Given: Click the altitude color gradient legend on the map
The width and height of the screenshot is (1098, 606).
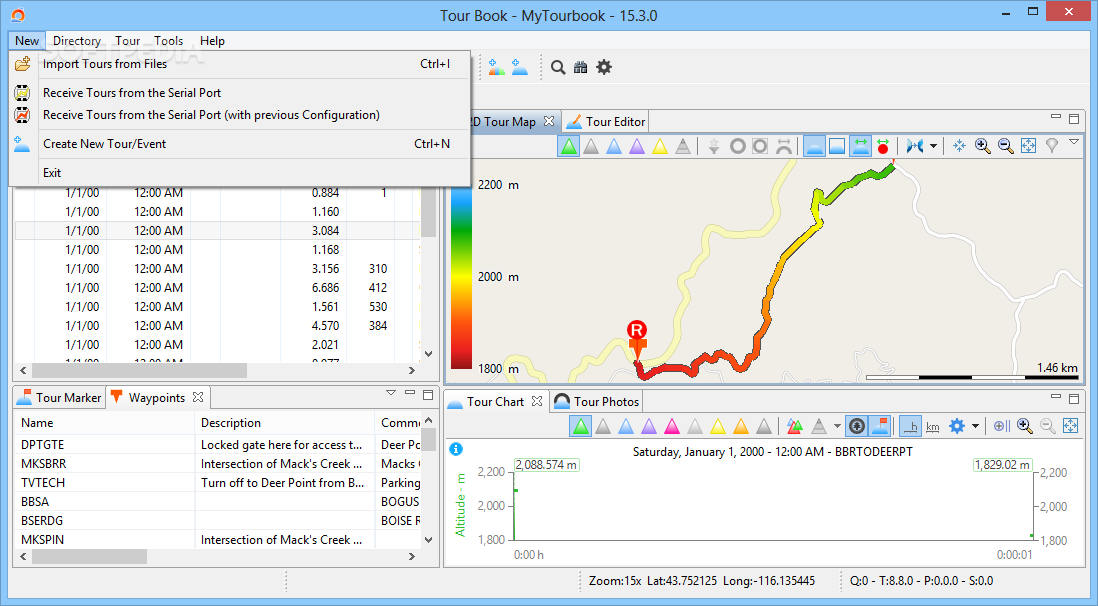Looking at the screenshot, I should tap(461, 276).
